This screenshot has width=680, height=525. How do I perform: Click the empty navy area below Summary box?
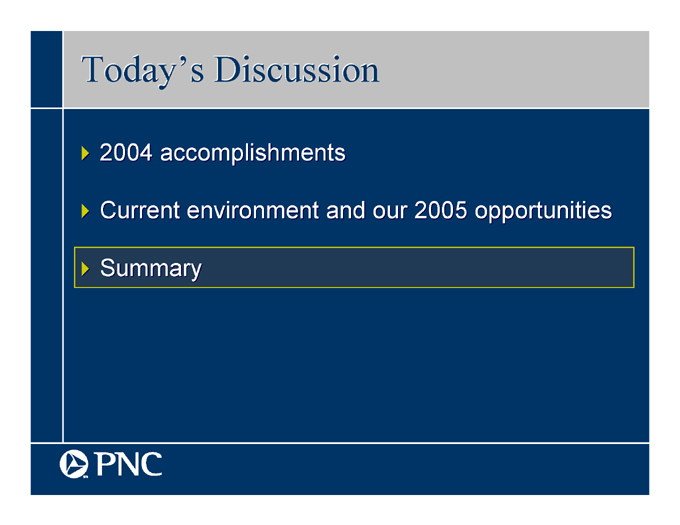[x=356, y=364]
